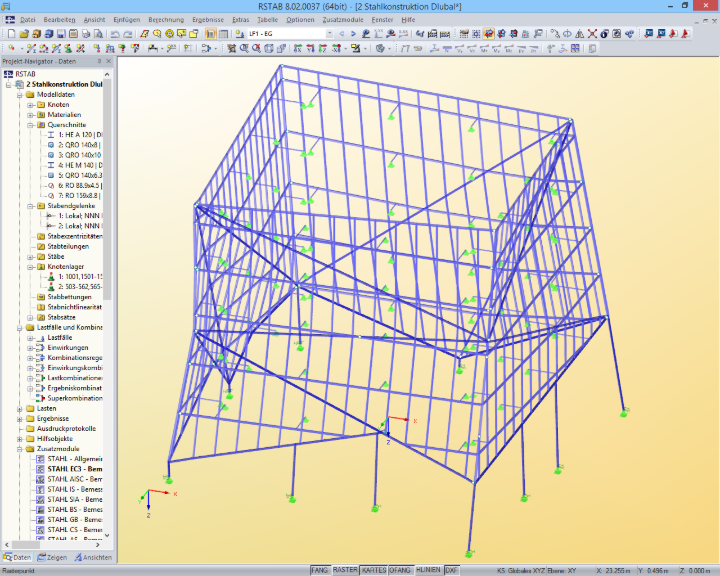Toggle HLINIEN guidelines in status bar

click(428, 570)
